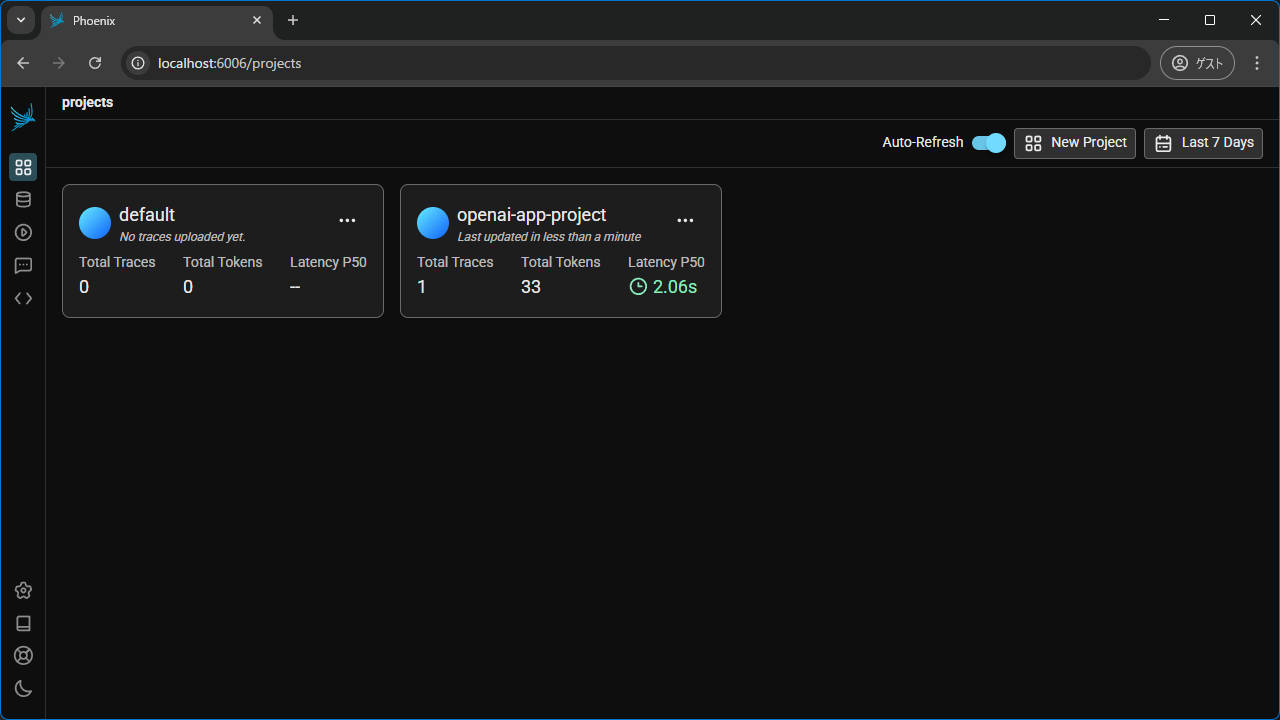Open the Support lifebuoy icon
1280x720 pixels.
pos(23,656)
